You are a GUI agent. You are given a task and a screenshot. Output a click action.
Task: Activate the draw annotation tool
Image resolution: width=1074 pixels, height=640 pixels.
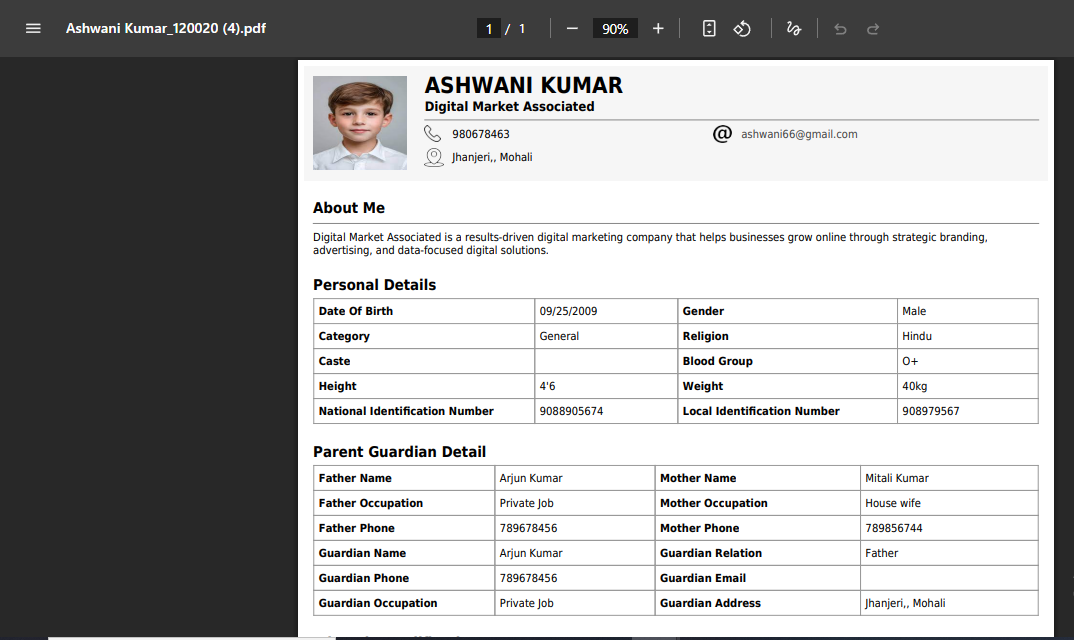coord(794,28)
